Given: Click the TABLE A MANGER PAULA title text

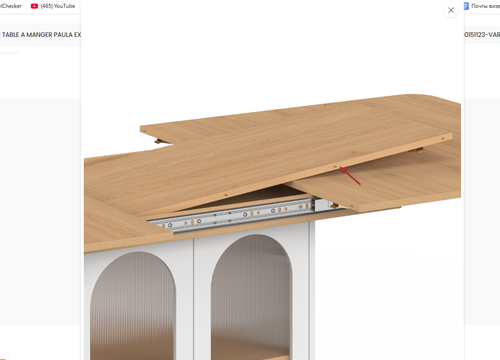Looking at the screenshot, I should [41, 35].
